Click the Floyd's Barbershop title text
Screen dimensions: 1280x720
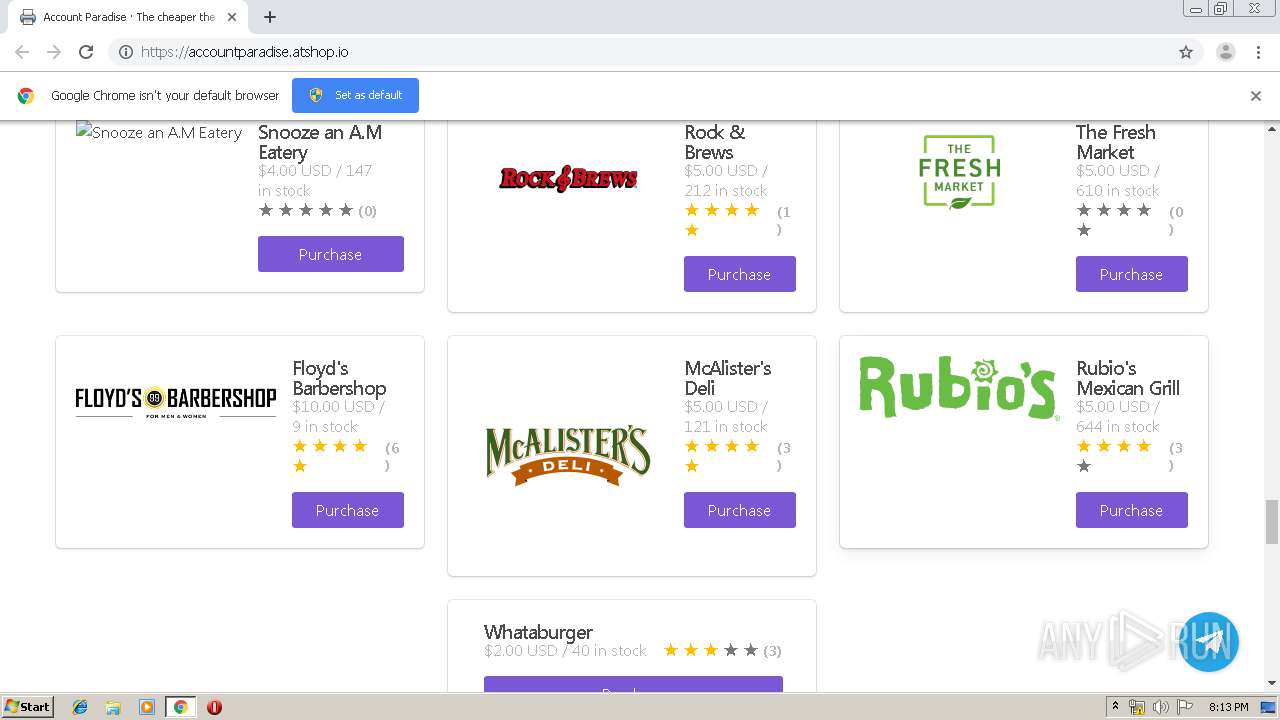coord(339,378)
